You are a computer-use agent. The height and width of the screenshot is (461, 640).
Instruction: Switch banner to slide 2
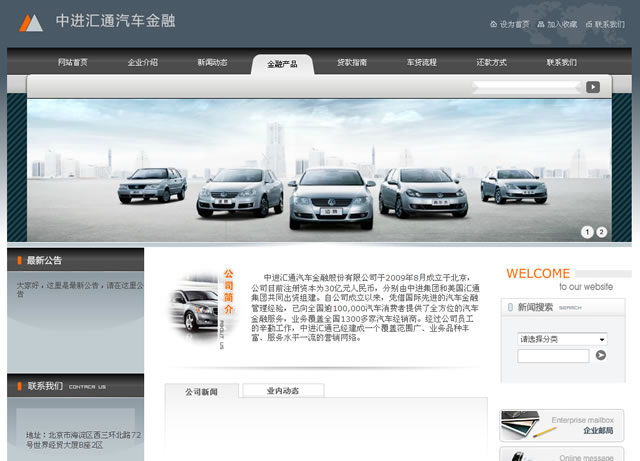point(602,232)
